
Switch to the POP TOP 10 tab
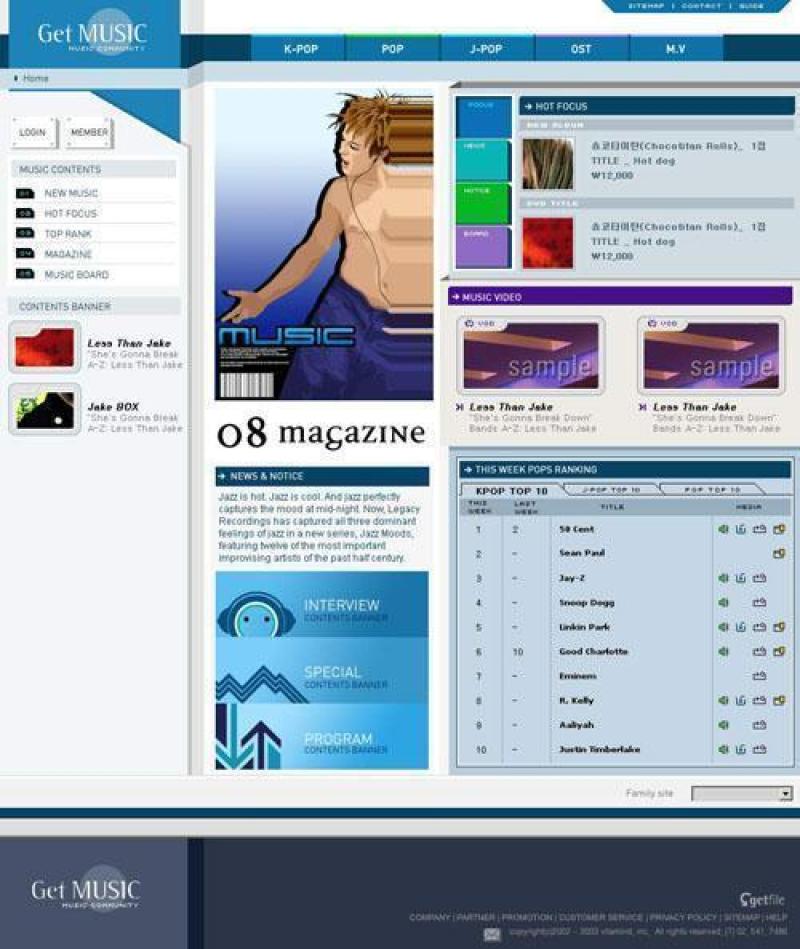click(711, 490)
